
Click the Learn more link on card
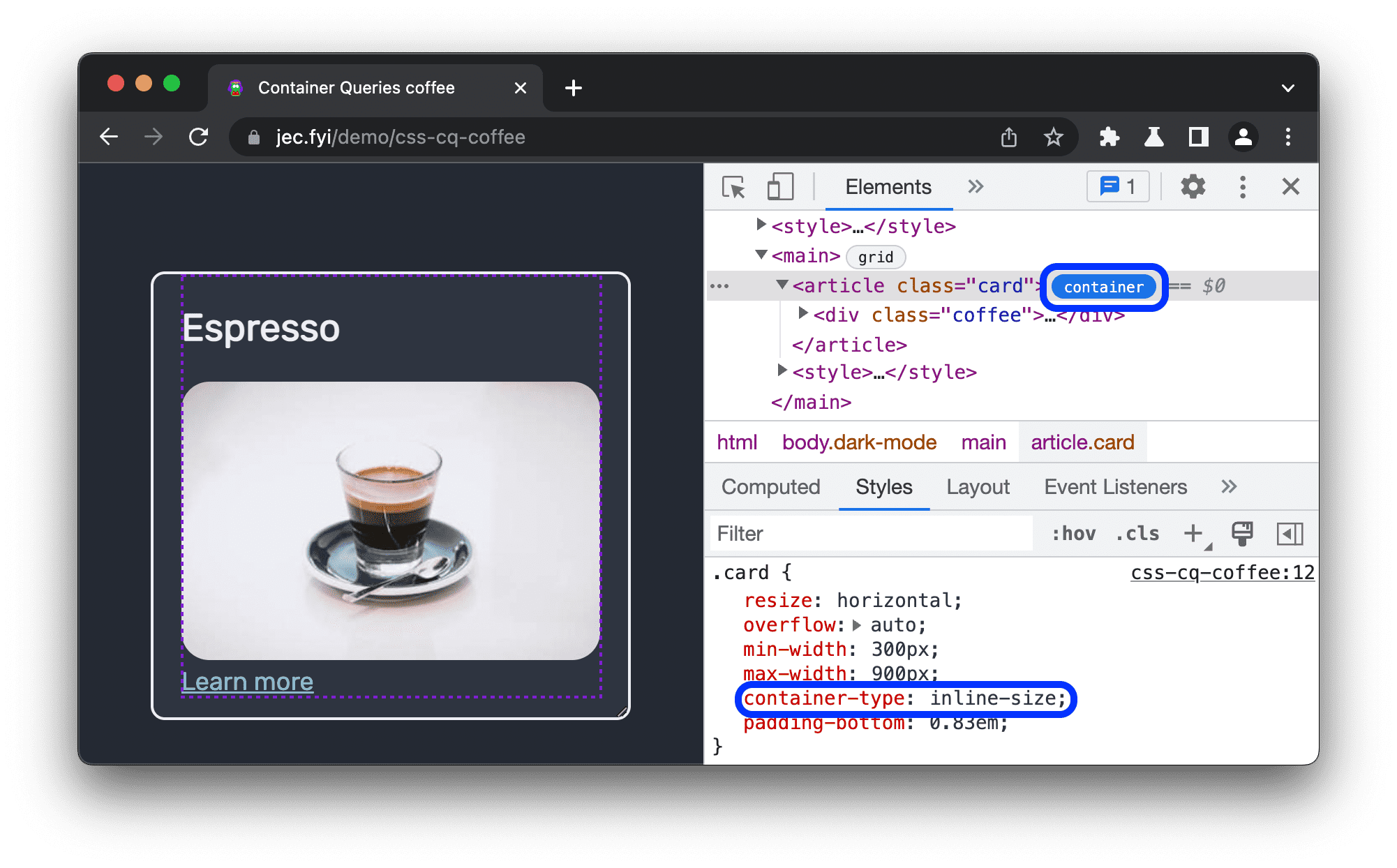249,682
